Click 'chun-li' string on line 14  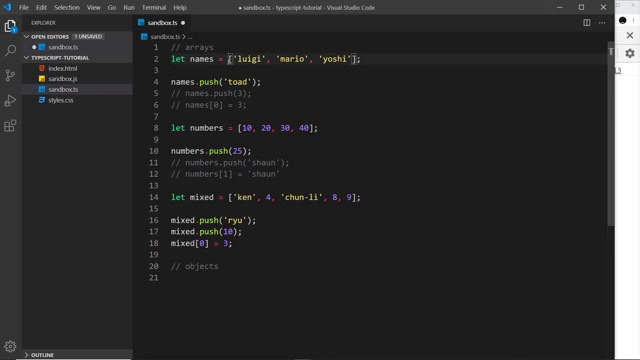(x=301, y=198)
